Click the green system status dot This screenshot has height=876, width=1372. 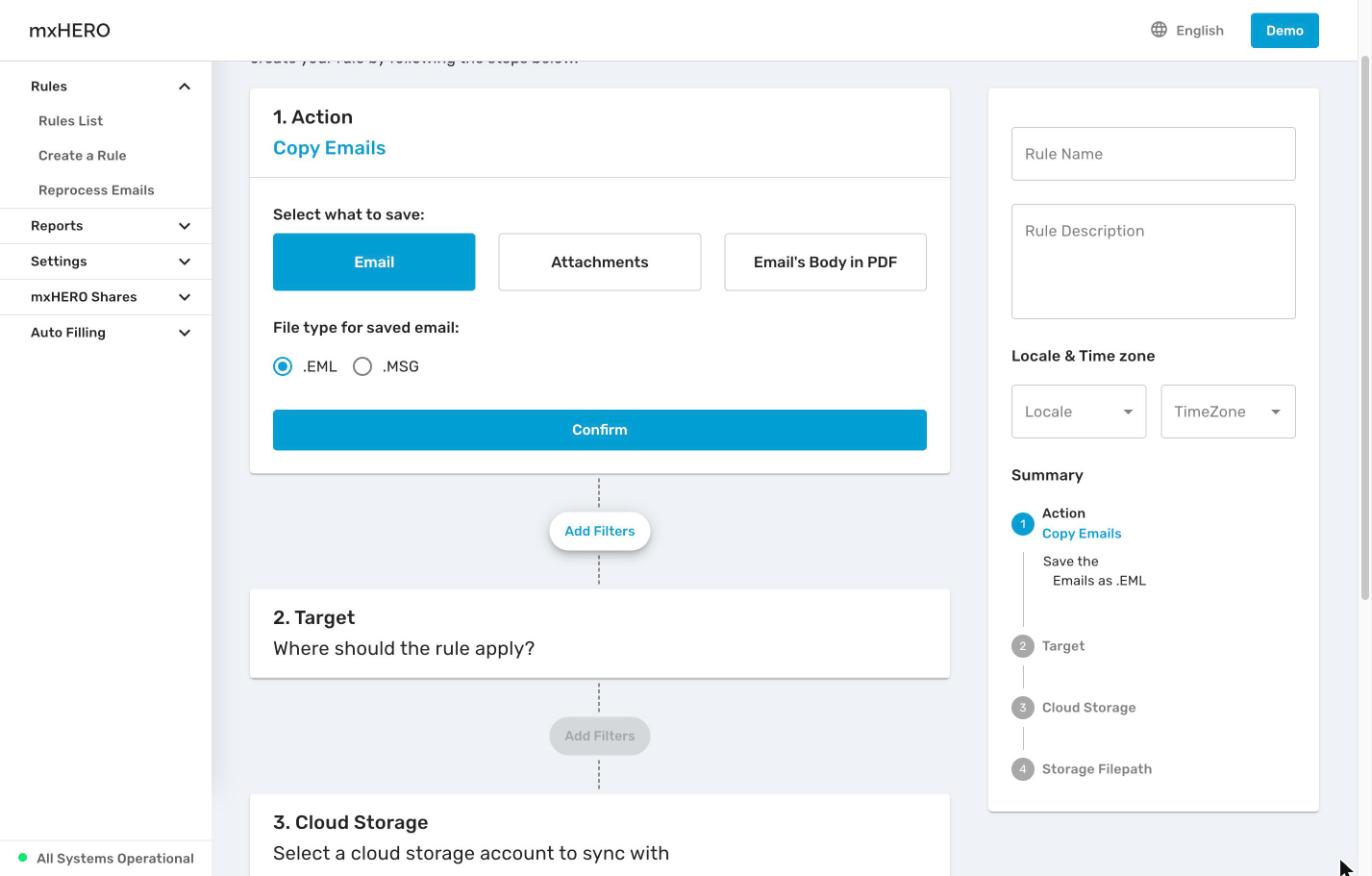click(x=23, y=858)
